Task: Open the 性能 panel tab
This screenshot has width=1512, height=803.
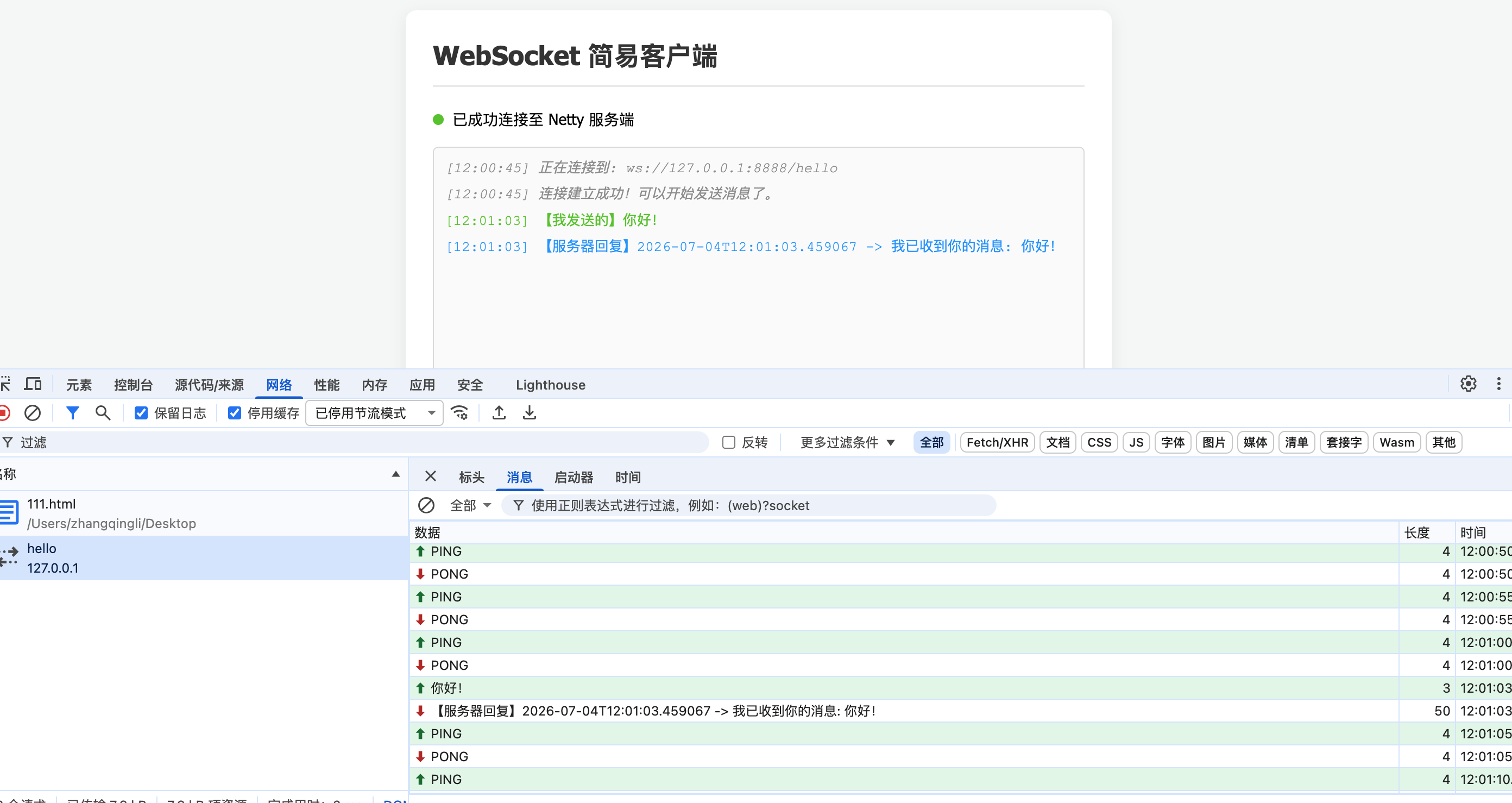Action: tap(326, 385)
